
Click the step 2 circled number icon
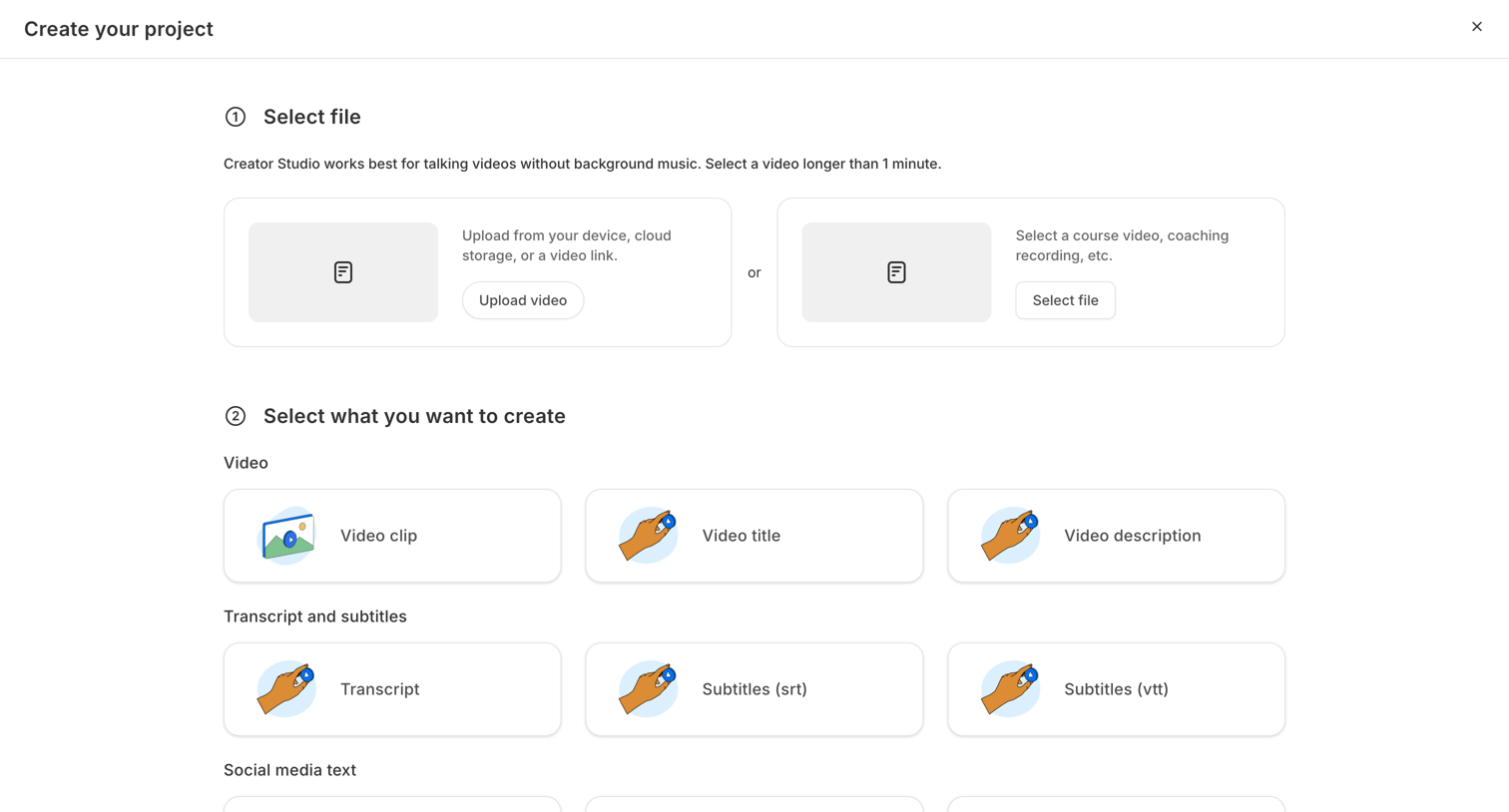[x=236, y=416]
